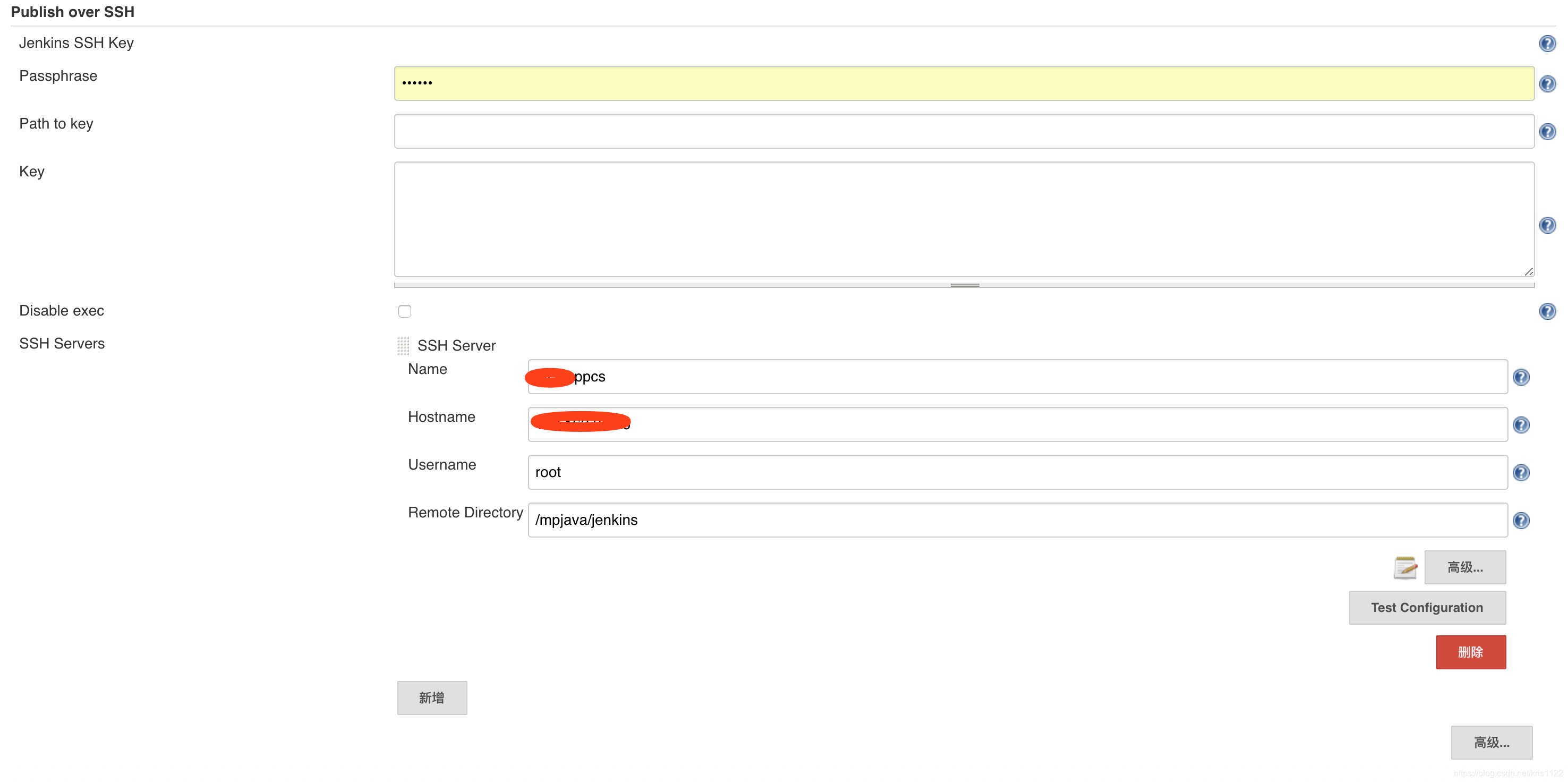
Task: Click the Key textarea resize bar
Action: (x=964, y=285)
